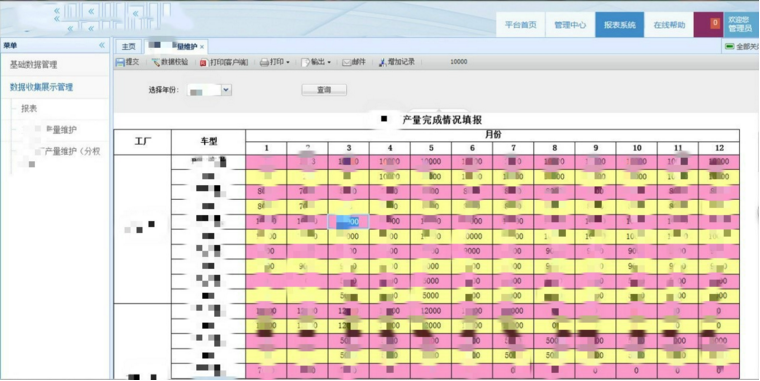Screen dimensions: 760x381
Task: Click the 查询 query button
Action: (324, 90)
